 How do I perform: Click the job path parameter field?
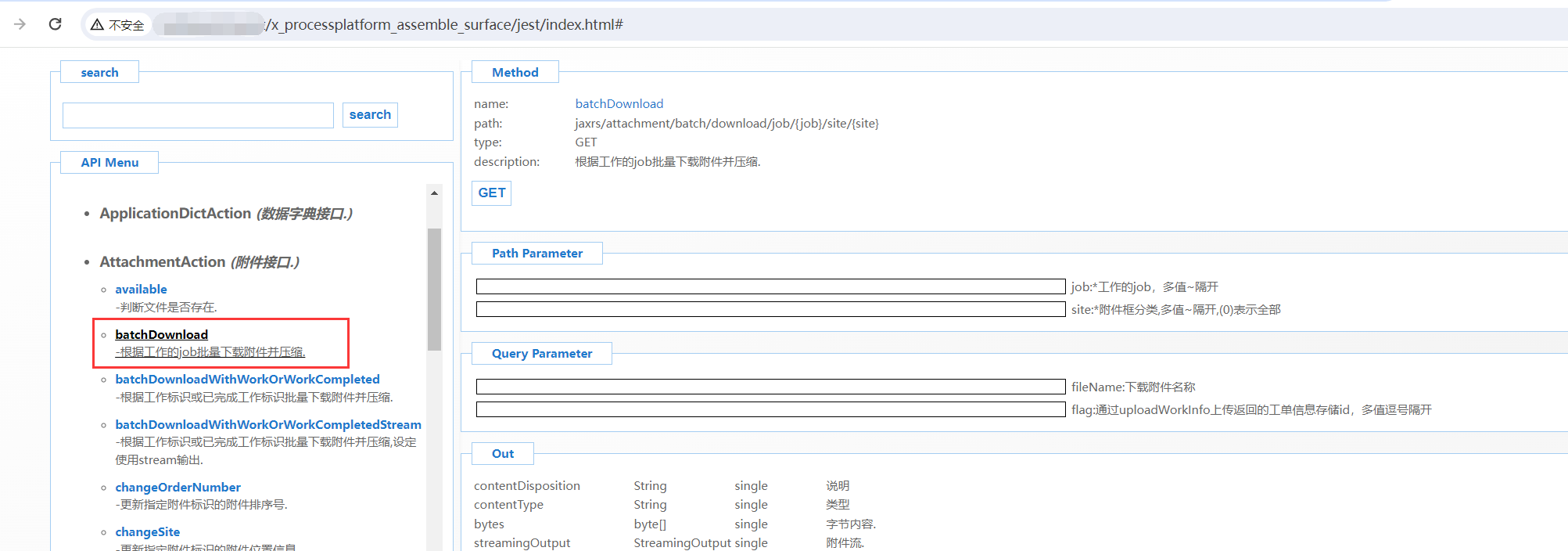pos(770,286)
